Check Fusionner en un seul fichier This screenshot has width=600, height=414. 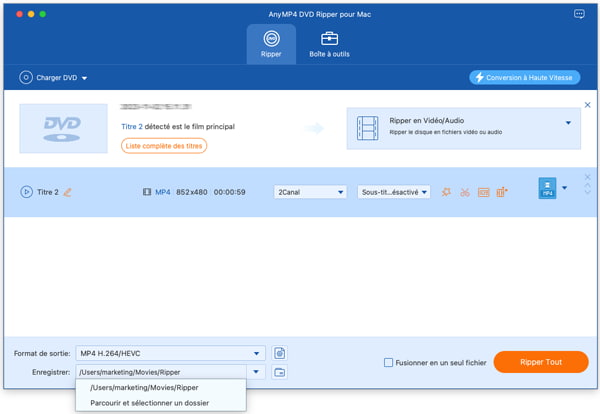tap(388, 362)
